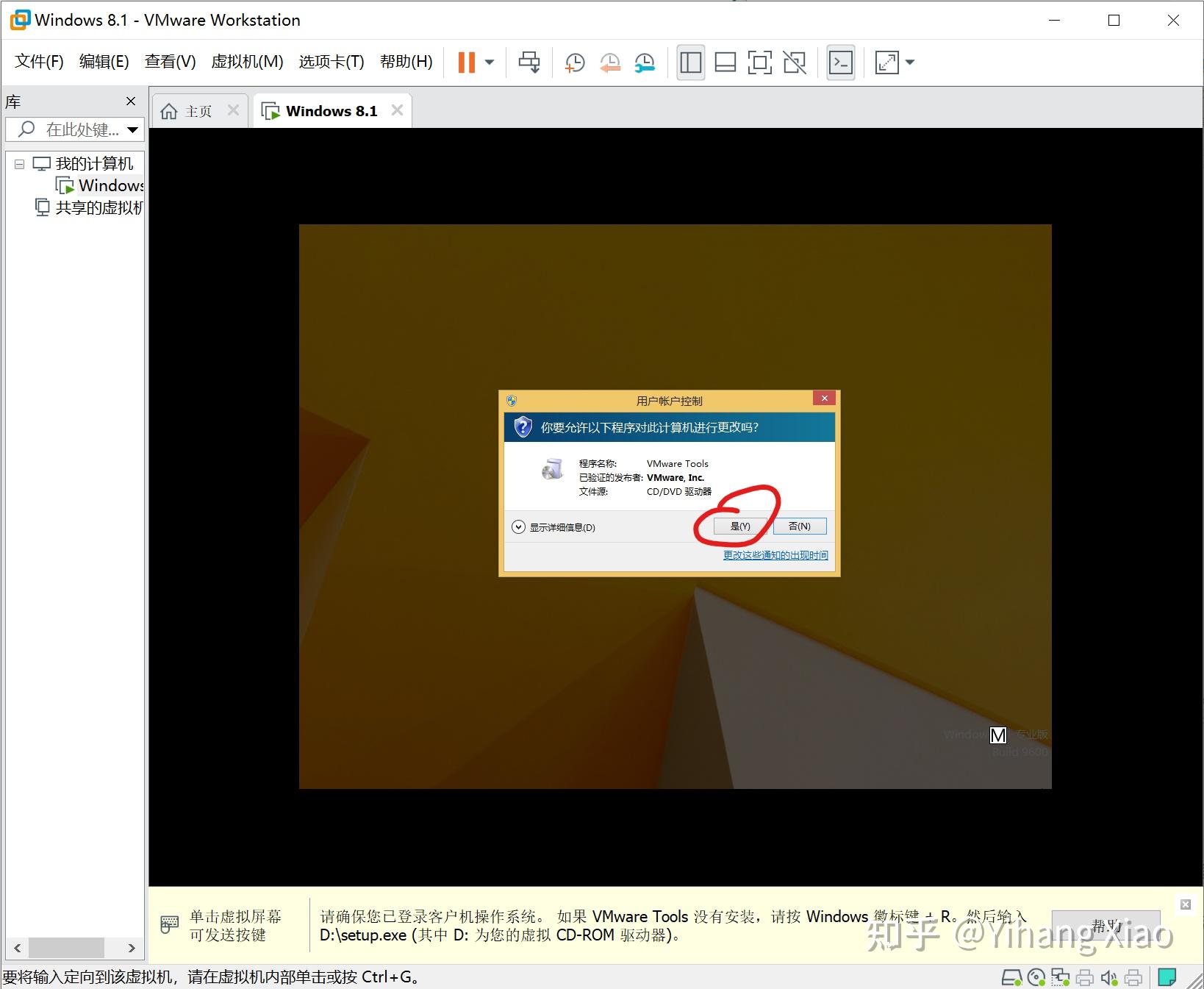This screenshot has height=989, width=1204.
Task: Switch to the 主页 tab
Action: (x=197, y=110)
